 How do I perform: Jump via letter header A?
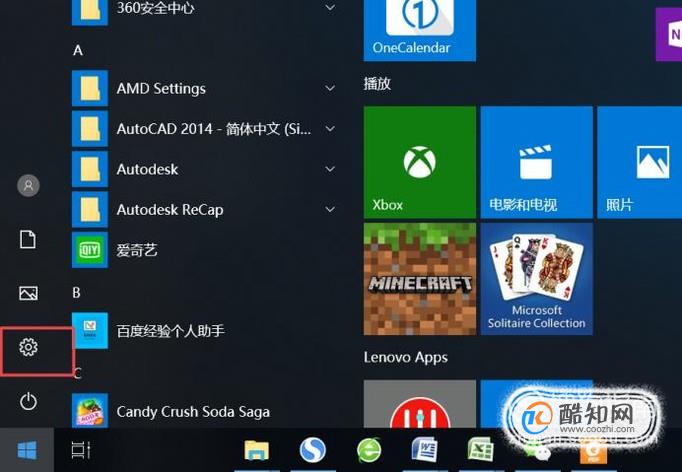pyautogui.click(x=78, y=50)
